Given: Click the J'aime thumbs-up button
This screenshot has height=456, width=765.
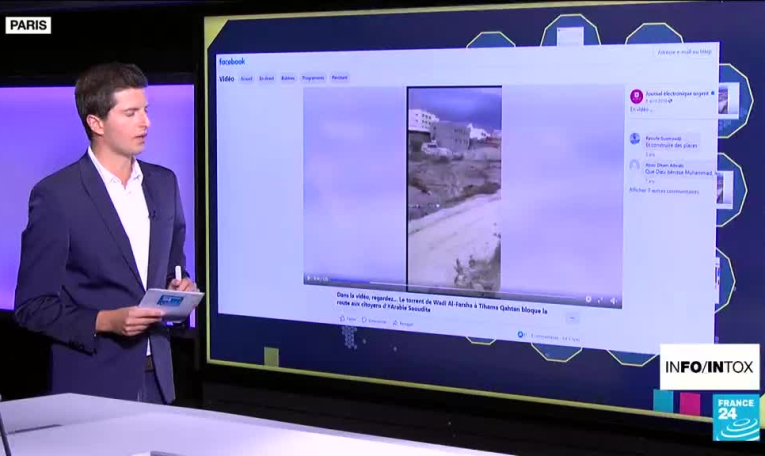Looking at the screenshot, I should click(x=348, y=318).
